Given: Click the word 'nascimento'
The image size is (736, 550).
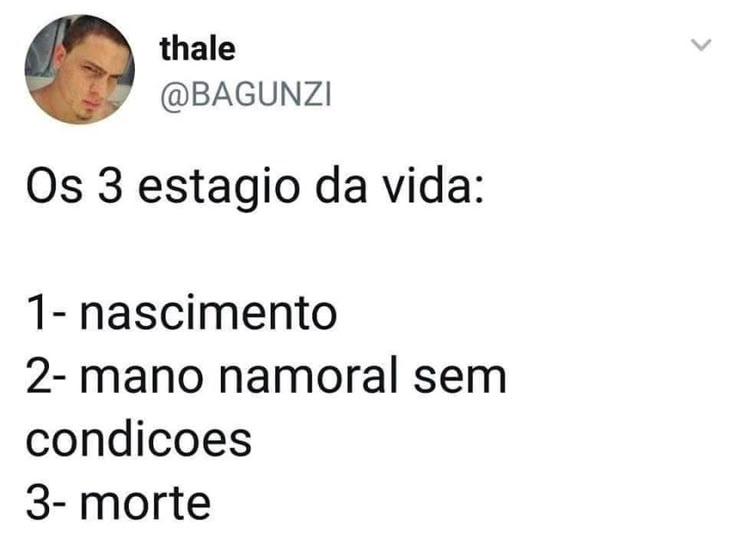Looking at the screenshot, I should (x=208, y=313).
